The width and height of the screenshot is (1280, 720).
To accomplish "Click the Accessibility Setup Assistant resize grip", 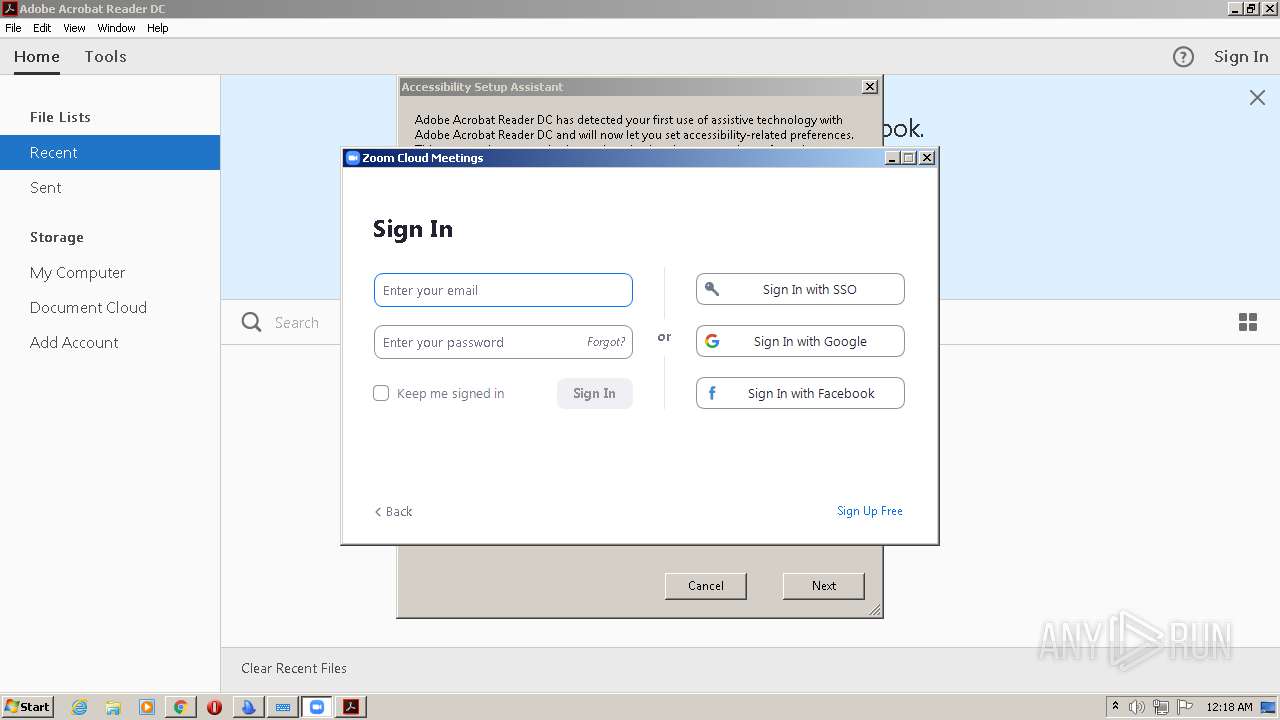I will coord(875,610).
